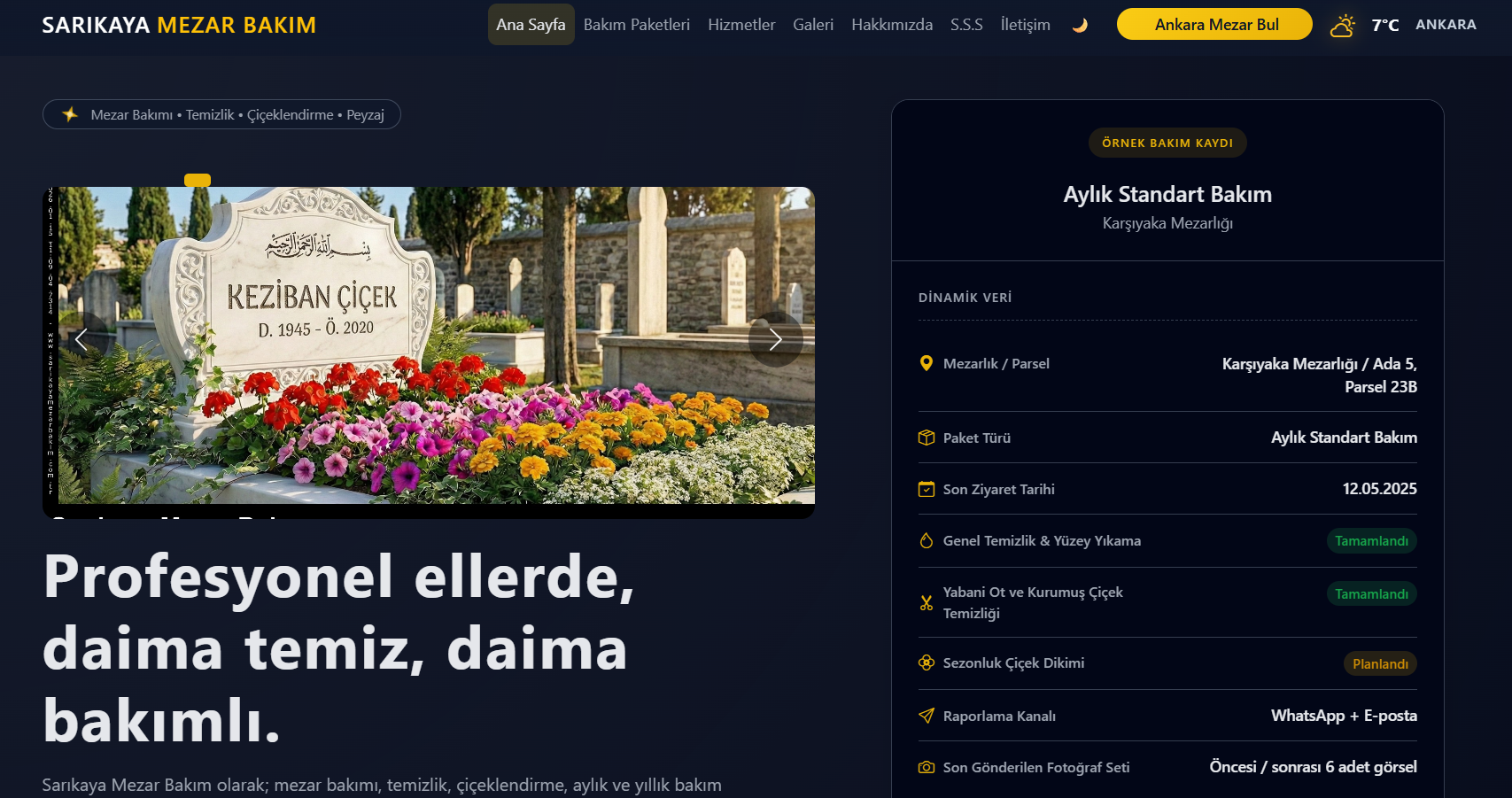This screenshot has height=798, width=1512.
Task: Click the calendar icon for Son Ziyaret Tarihi
Action: click(926, 488)
